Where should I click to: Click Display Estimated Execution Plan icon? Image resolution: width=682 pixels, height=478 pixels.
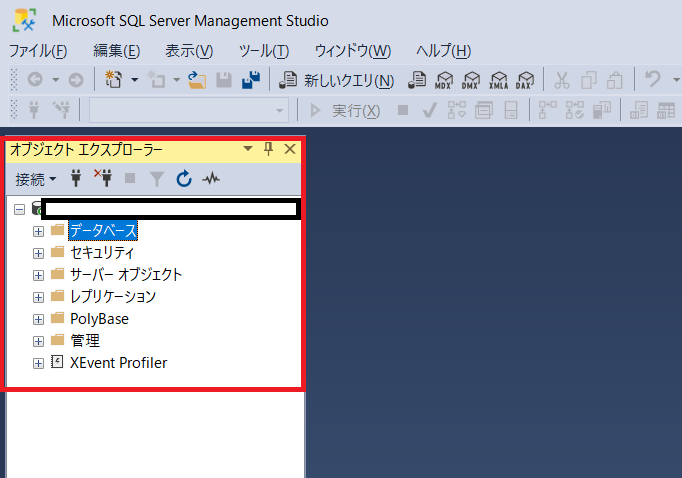pyautogui.click(x=457, y=110)
